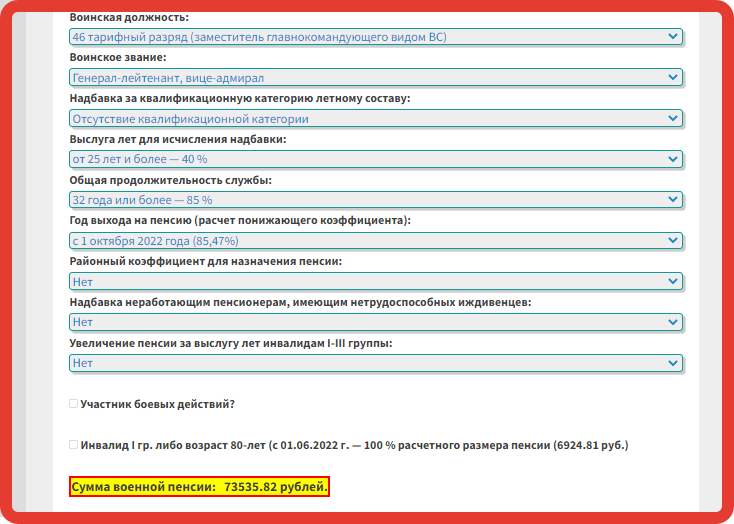The height and width of the screenshot is (524, 734).
Task: Open Надбавка неработающим пенсионерам dropdown
Action: pyautogui.click(x=375, y=322)
